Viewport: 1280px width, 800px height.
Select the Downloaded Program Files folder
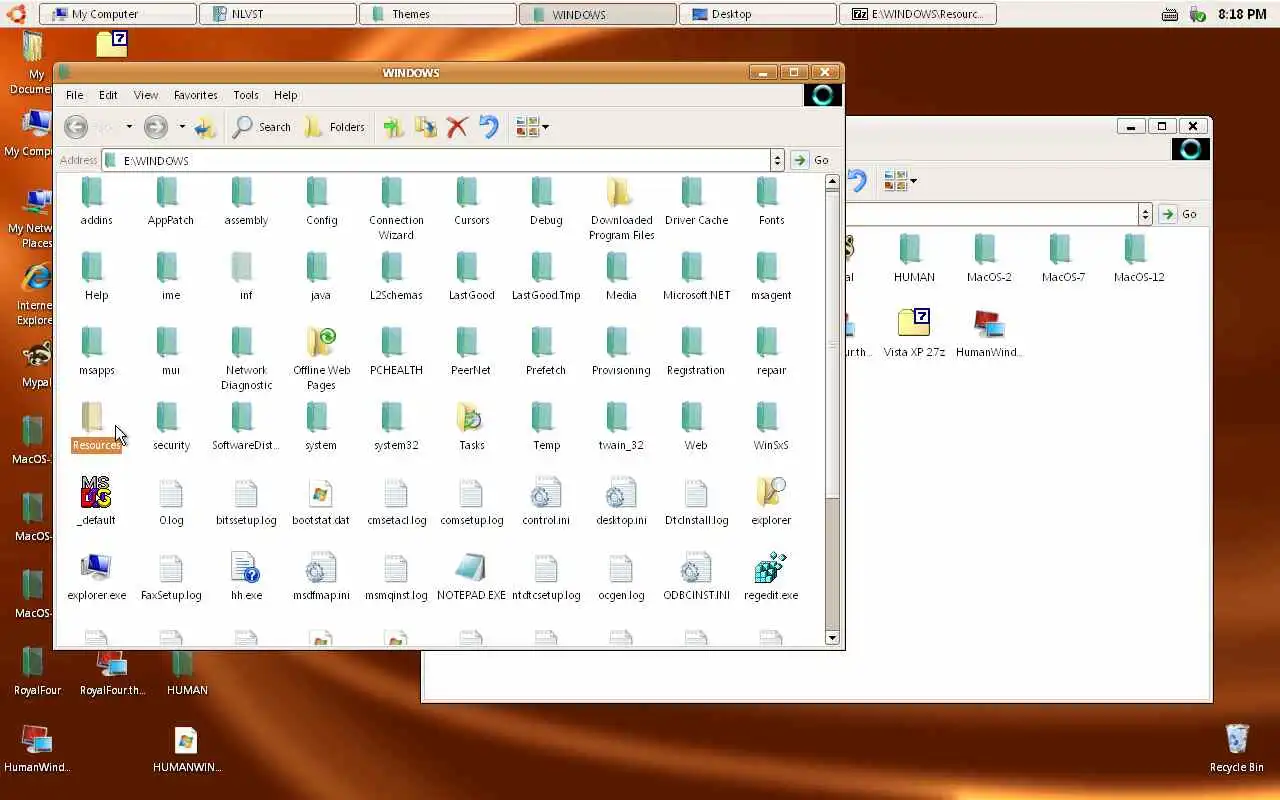pyautogui.click(x=621, y=208)
